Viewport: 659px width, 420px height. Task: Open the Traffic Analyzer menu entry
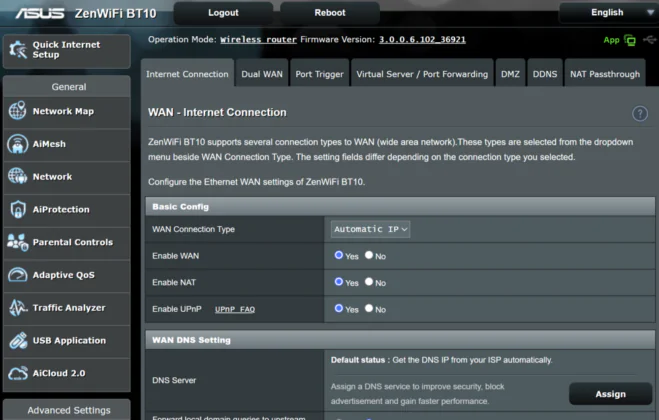(x=67, y=308)
